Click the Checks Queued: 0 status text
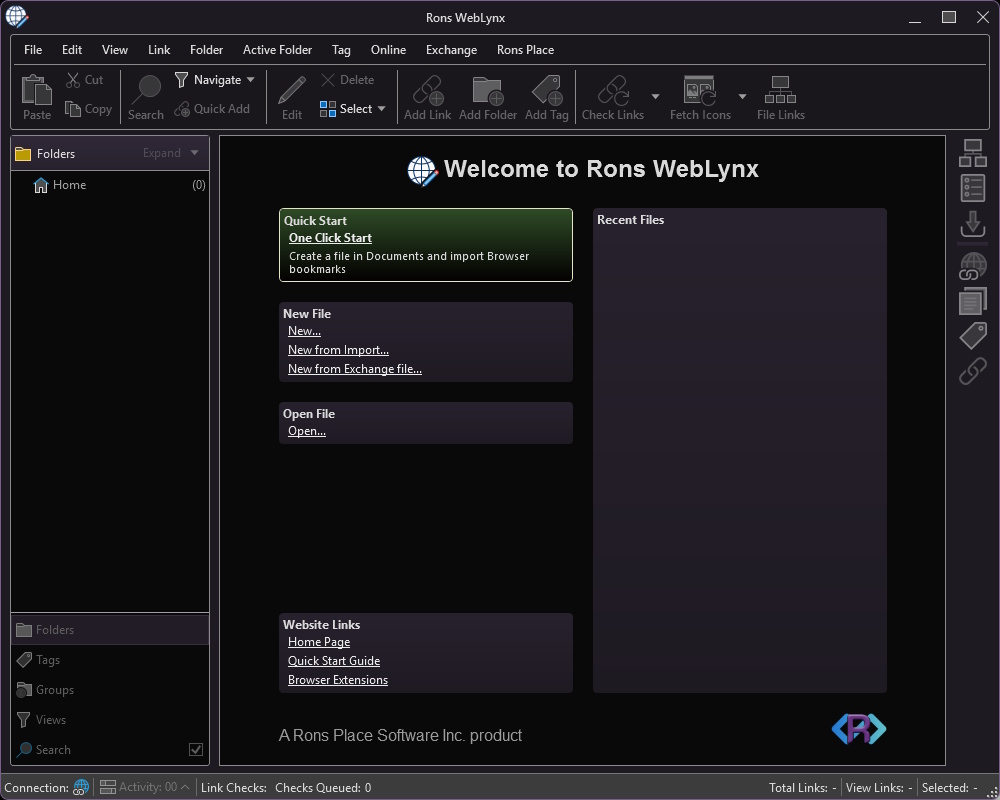 click(x=323, y=788)
